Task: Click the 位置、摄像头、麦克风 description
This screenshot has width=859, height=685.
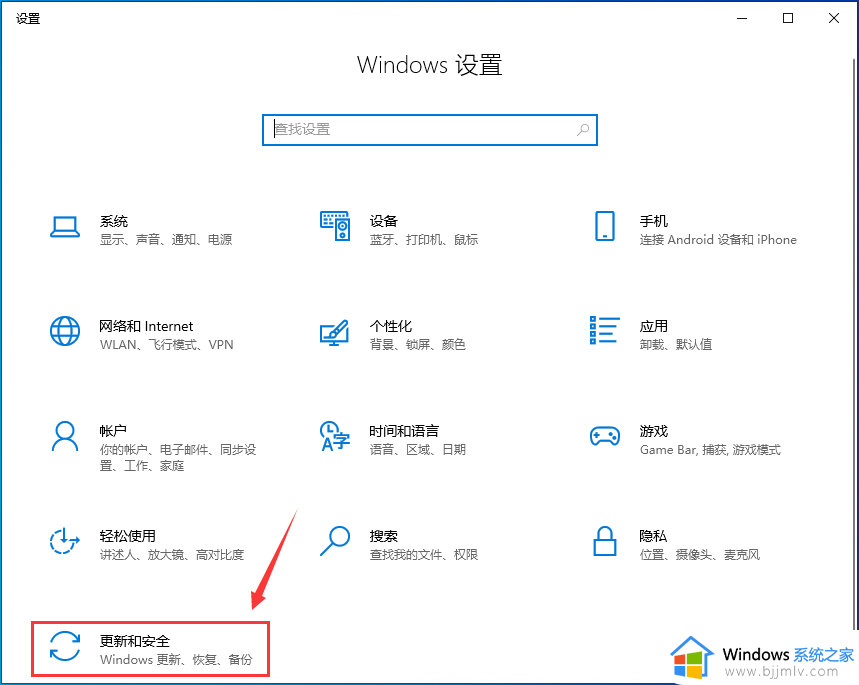Action: tap(700, 555)
